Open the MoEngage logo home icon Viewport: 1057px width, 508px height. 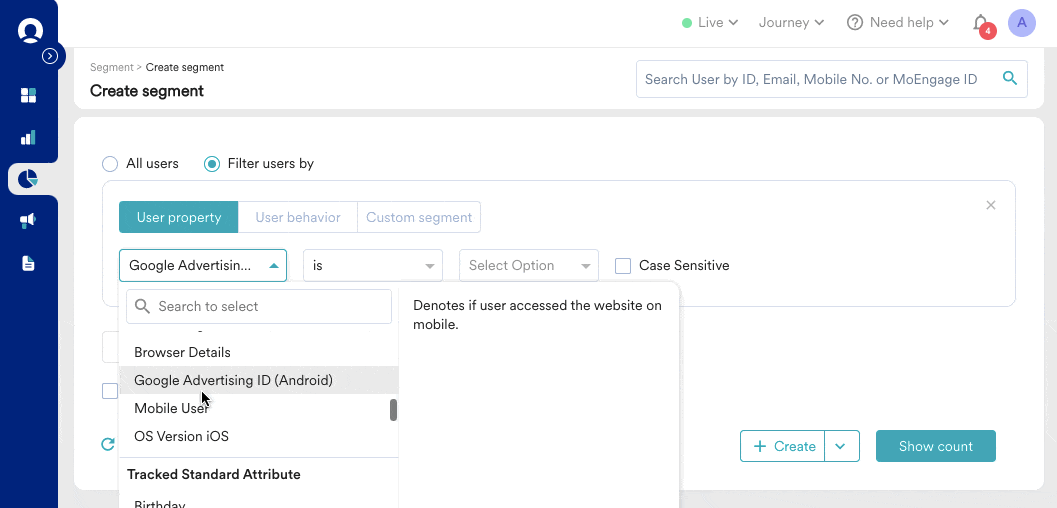(x=30, y=30)
